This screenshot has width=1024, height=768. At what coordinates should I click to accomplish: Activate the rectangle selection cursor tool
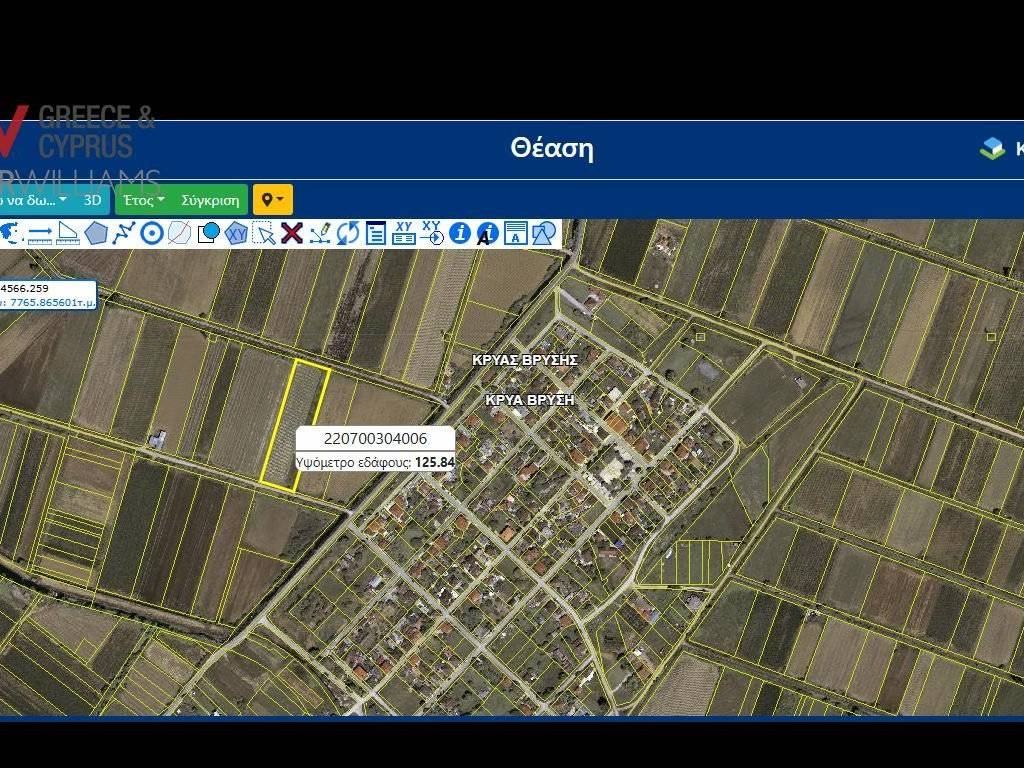coord(264,233)
